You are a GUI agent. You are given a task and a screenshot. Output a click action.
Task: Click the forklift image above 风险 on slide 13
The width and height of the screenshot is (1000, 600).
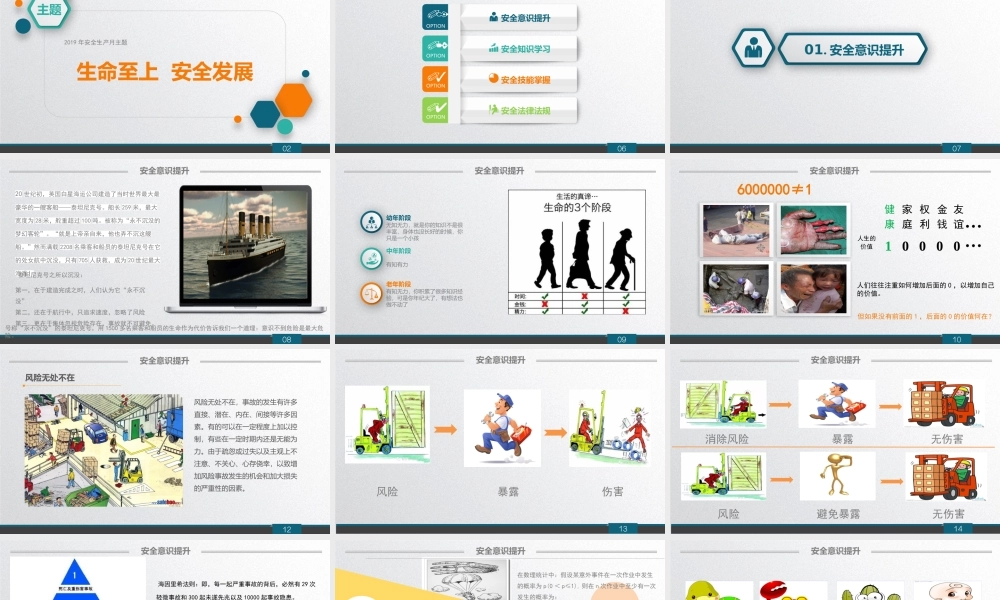(x=387, y=424)
